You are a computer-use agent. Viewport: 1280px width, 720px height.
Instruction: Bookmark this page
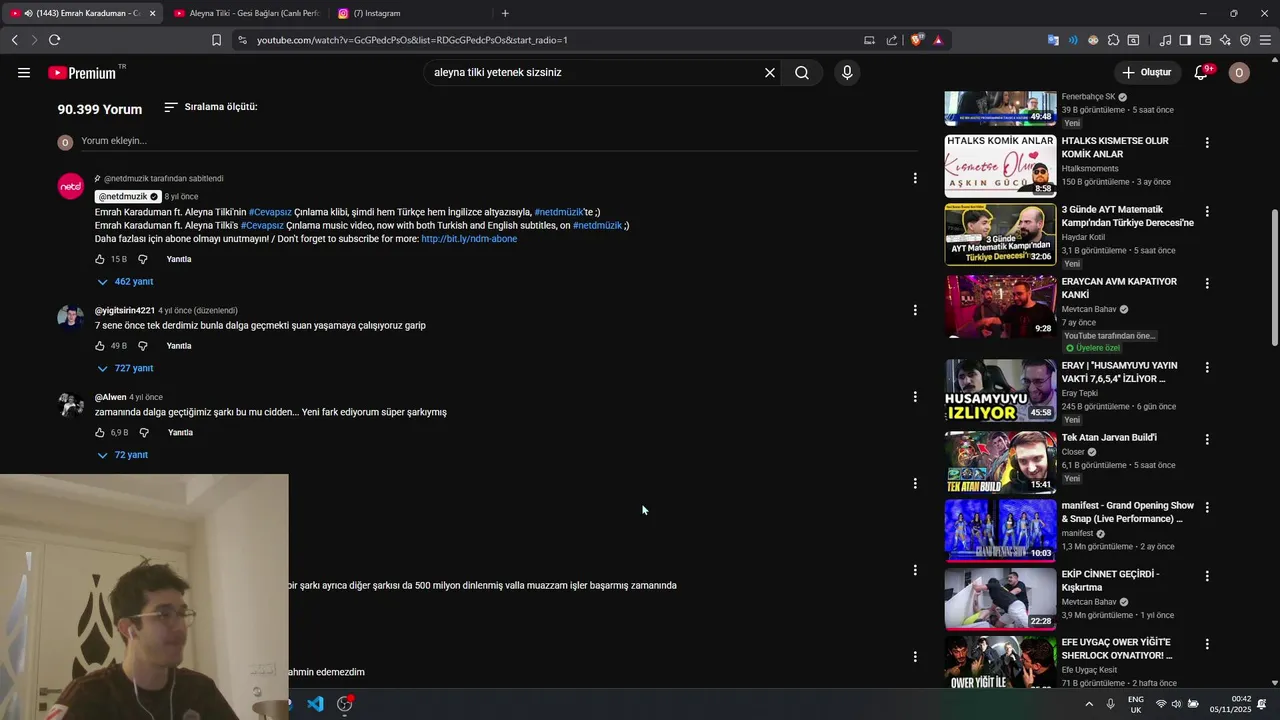coord(216,40)
